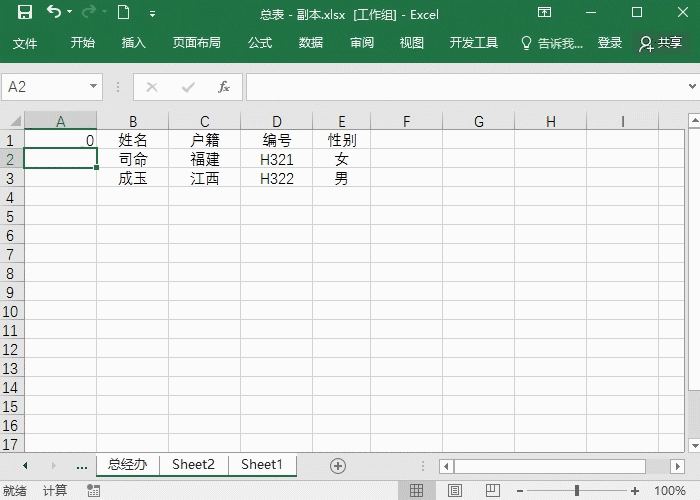The width and height of the screenshot is (700, 500).
Task: Switch to the 开始 ribbon tab
Action: coord(83,43)
